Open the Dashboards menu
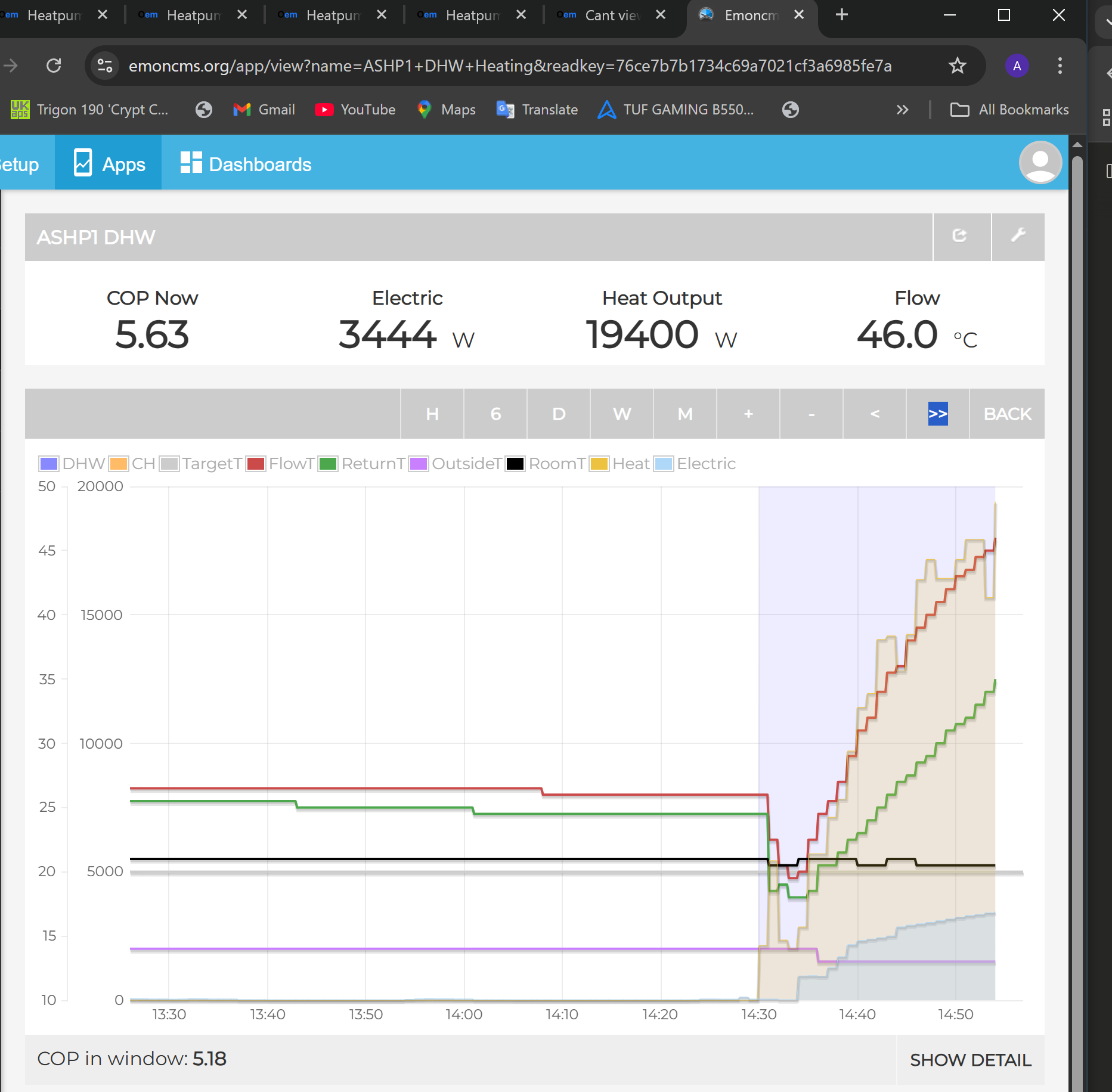This screenshot has height=1092, width=1112. click(246, 164)
